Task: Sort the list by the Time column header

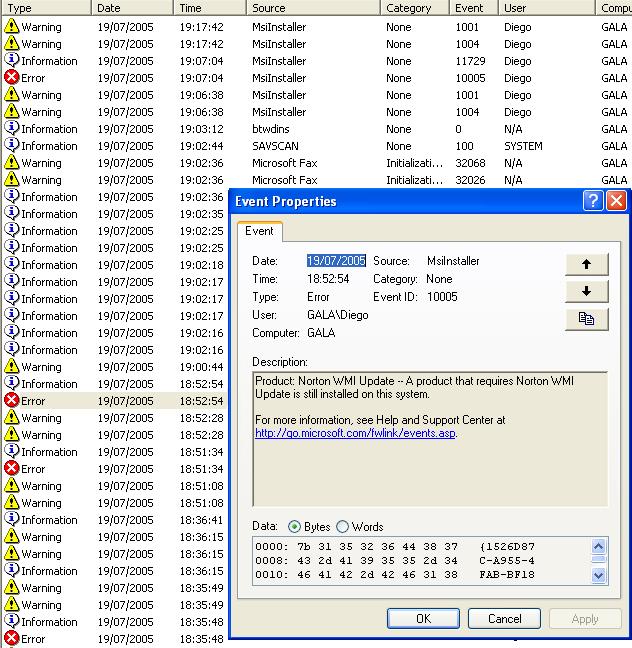Action: pos(210,8)
